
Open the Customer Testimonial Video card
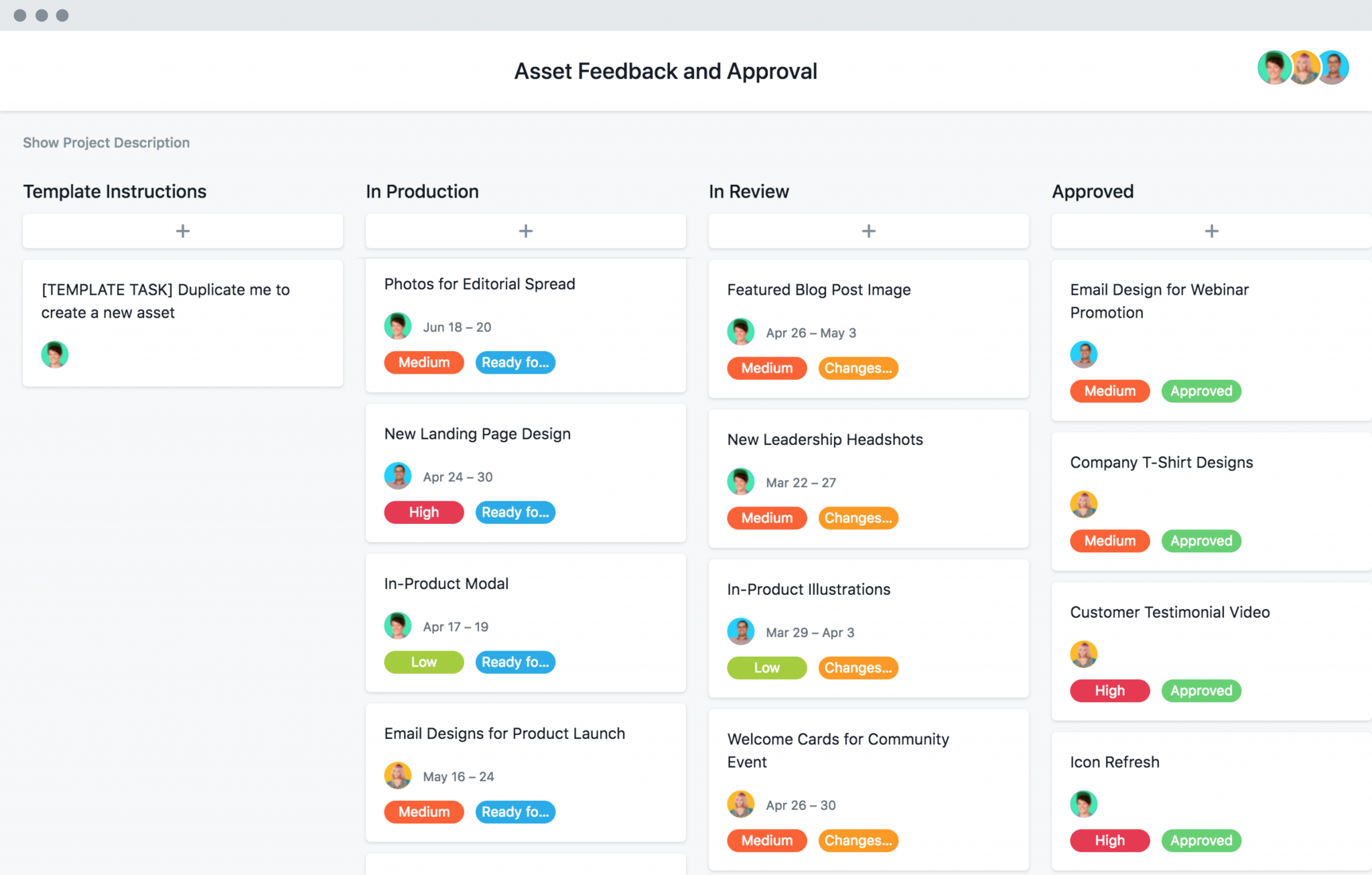(x=1170, y=612)
